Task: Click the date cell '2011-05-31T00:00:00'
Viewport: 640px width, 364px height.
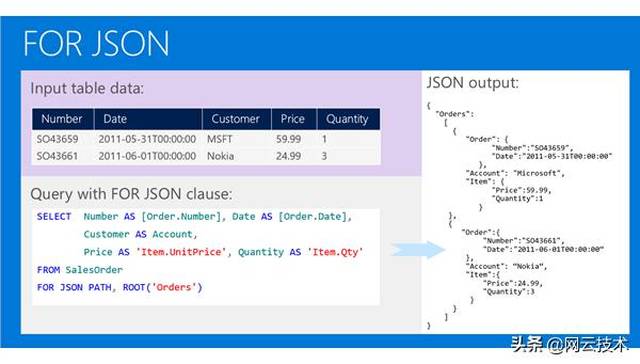Action: (x=147, y=139)
